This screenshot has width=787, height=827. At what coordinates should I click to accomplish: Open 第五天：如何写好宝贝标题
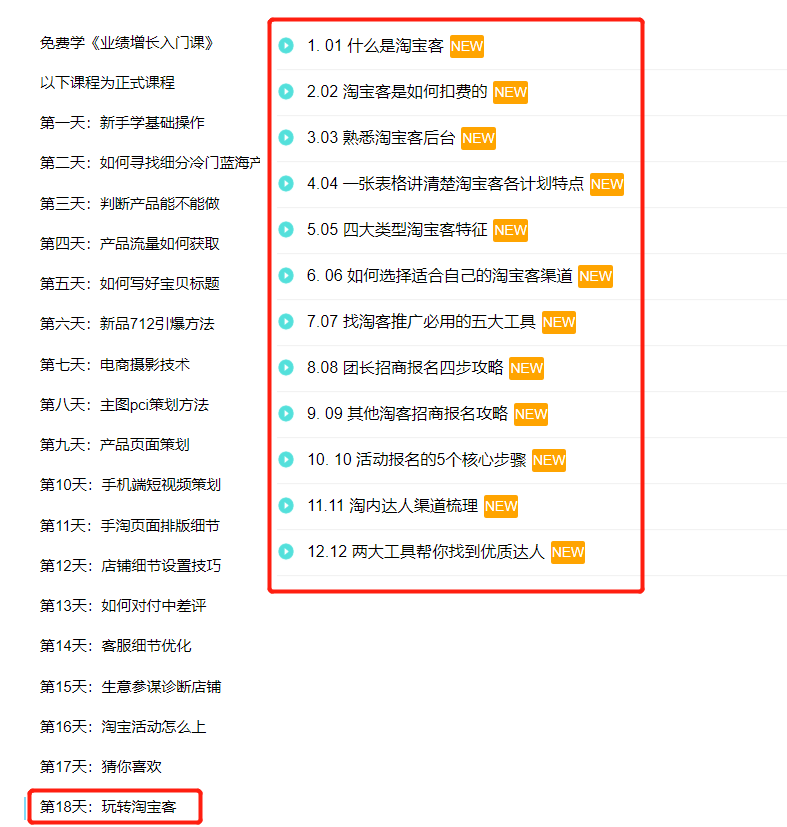point(130,284)
